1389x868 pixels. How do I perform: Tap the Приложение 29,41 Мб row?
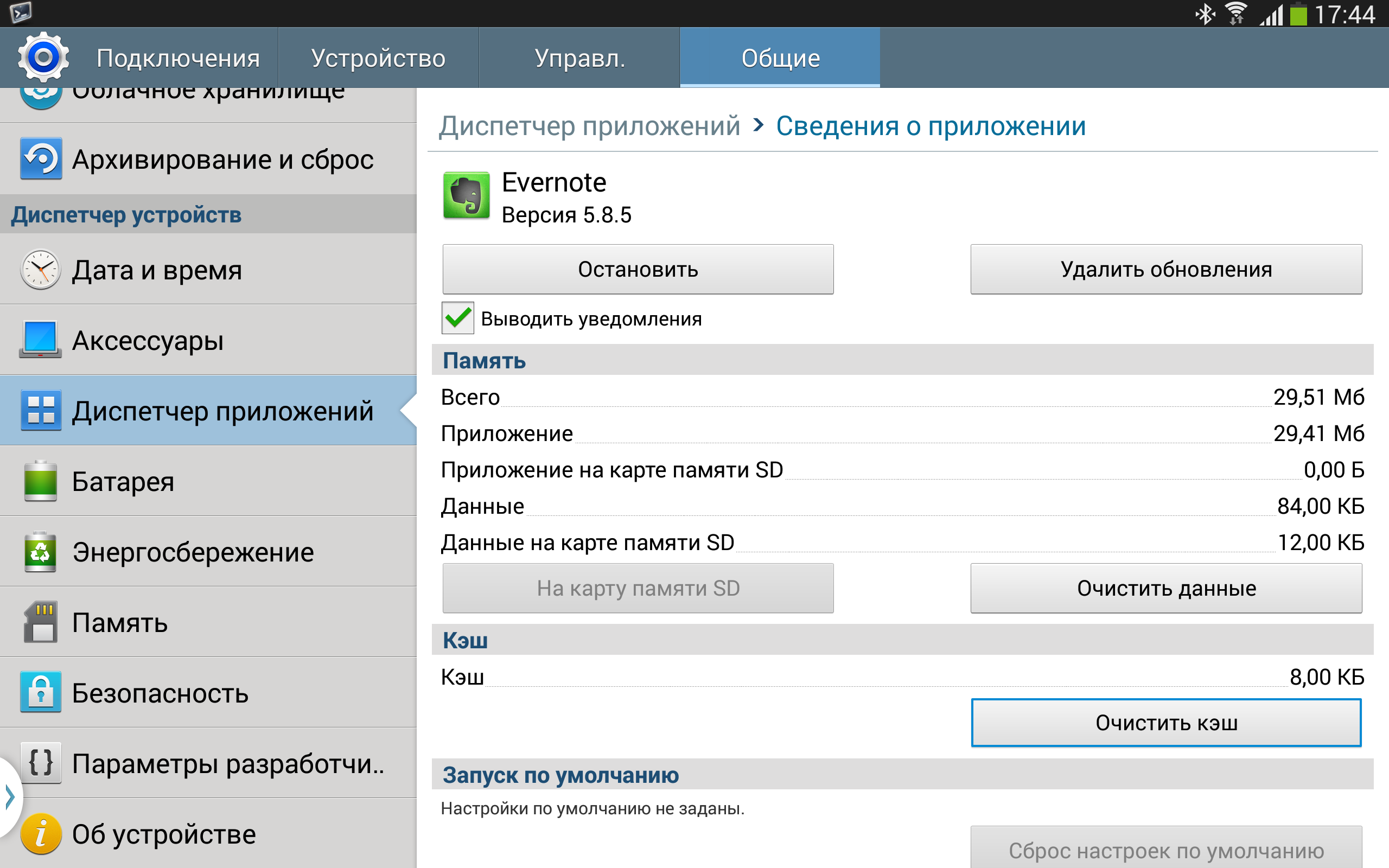(902, 433)
